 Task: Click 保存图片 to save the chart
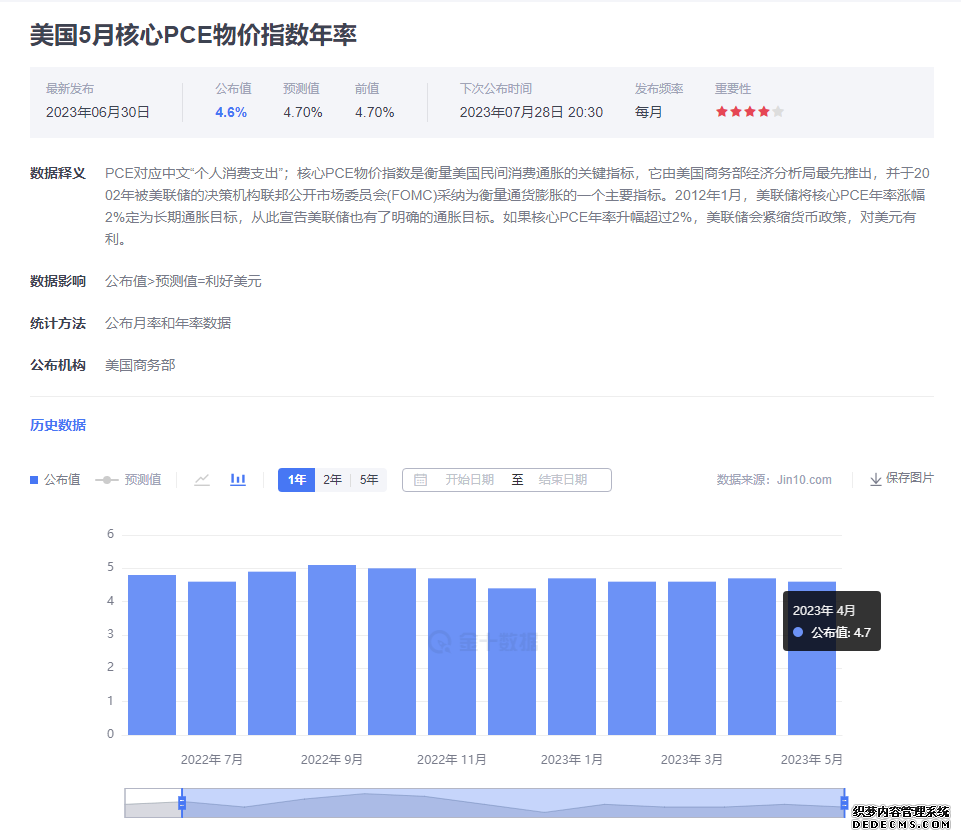coord(910,478)
